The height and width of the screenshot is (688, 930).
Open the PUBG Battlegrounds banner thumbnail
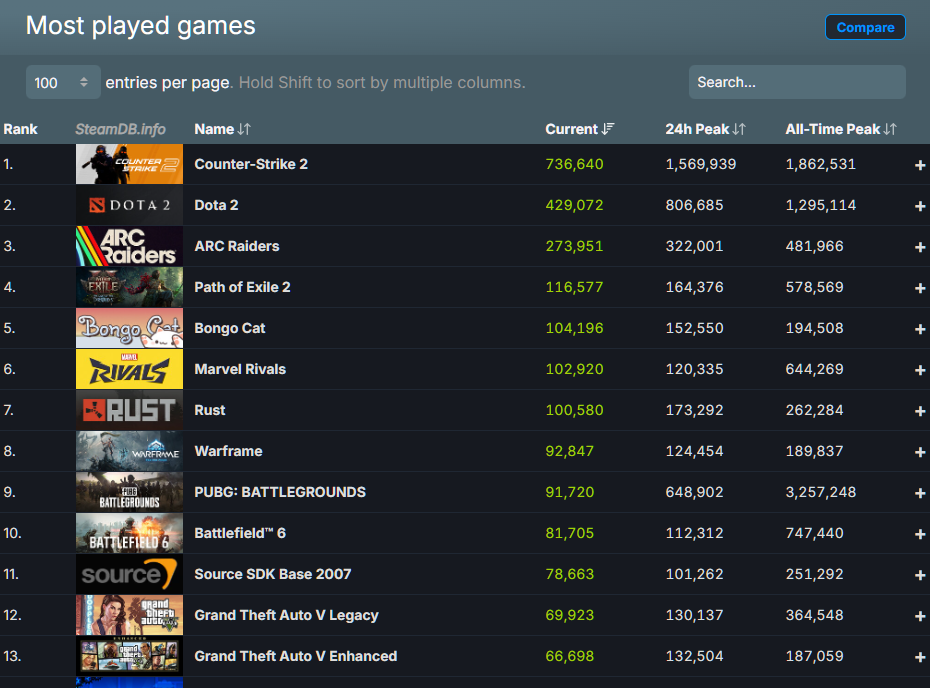(x=129, y=492)
